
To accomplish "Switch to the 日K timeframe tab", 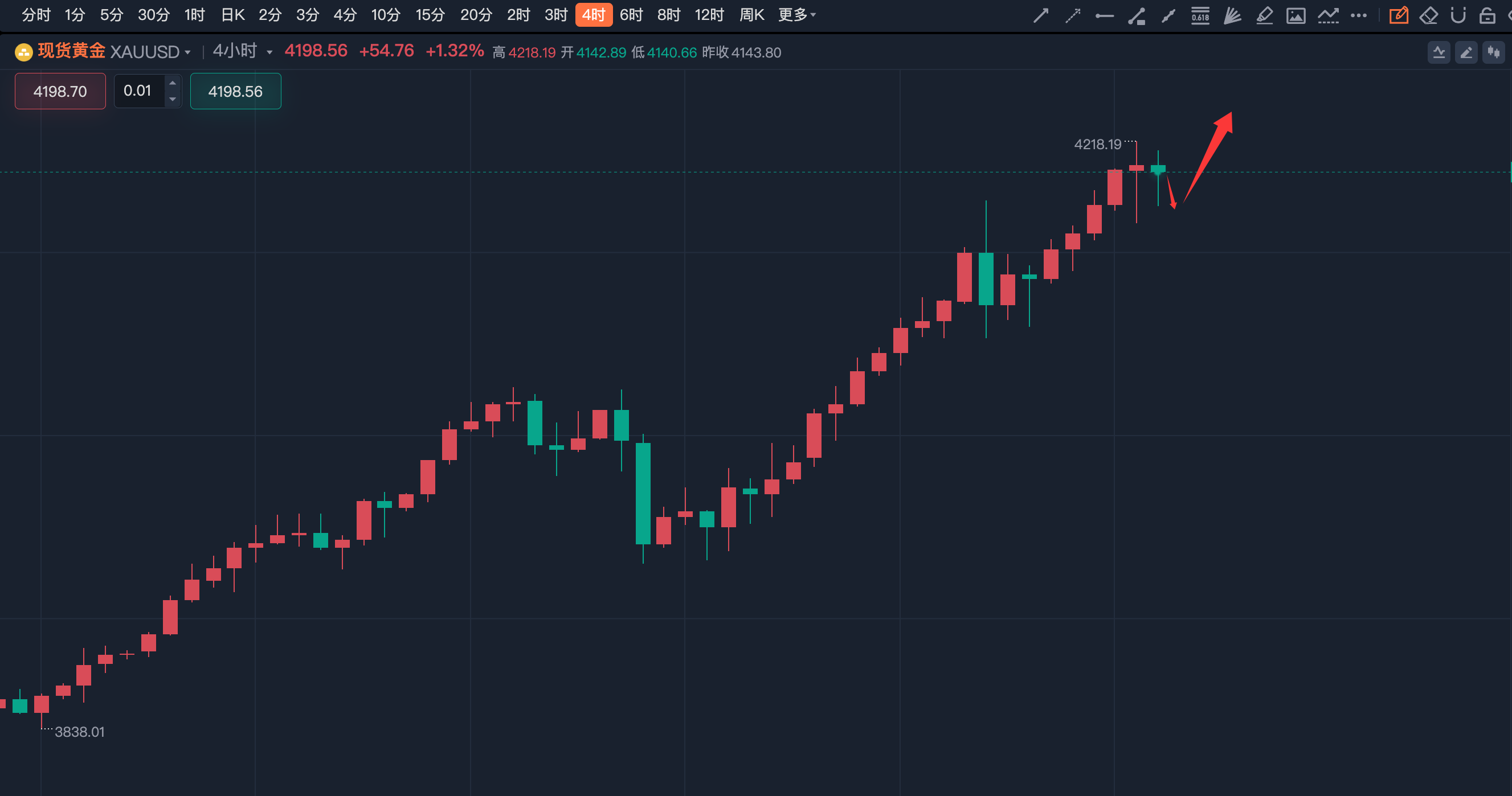I will pos(232,15).
